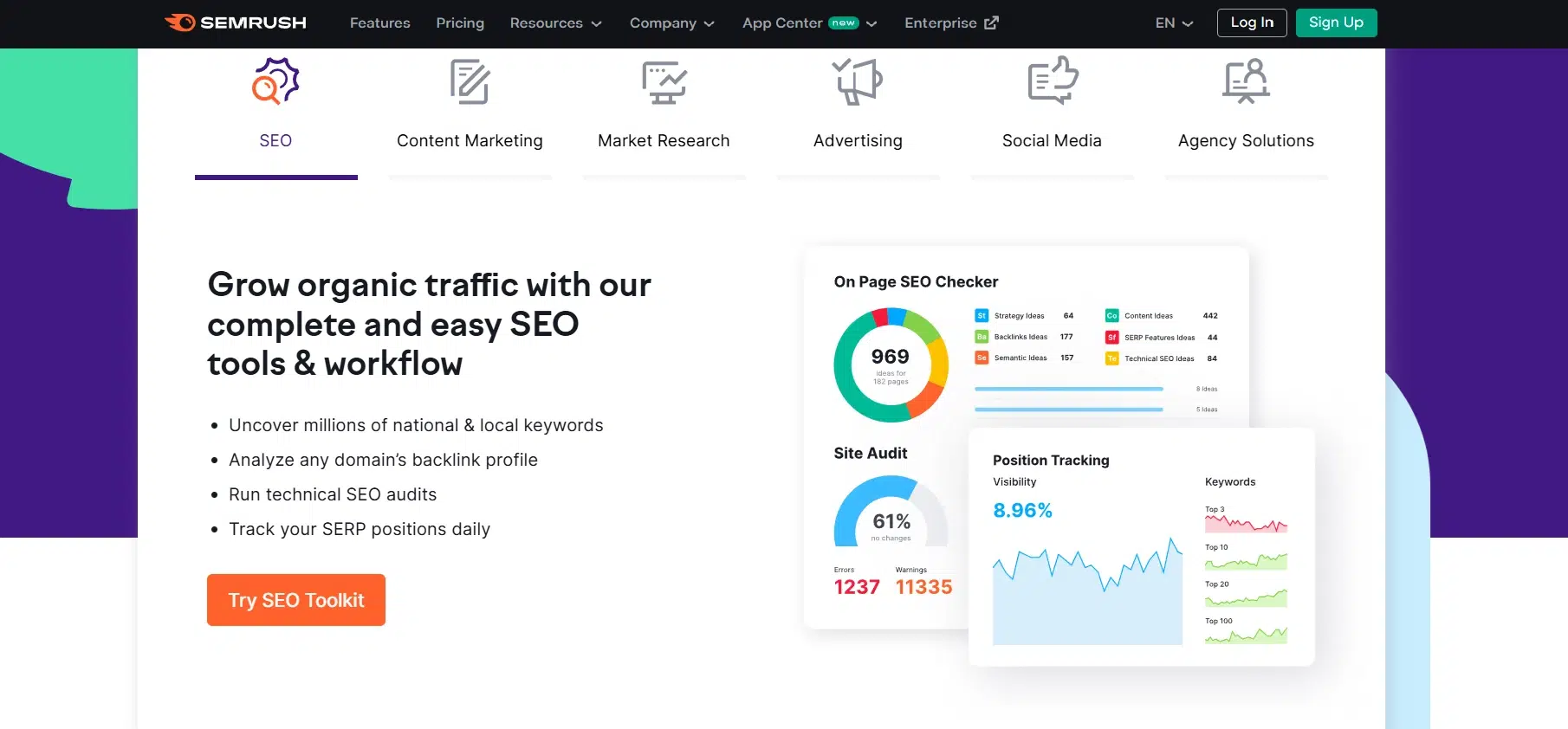Click the Semrush logo
The height and width of the screenshot is (729, 1568).
click(x=236, y=23)
